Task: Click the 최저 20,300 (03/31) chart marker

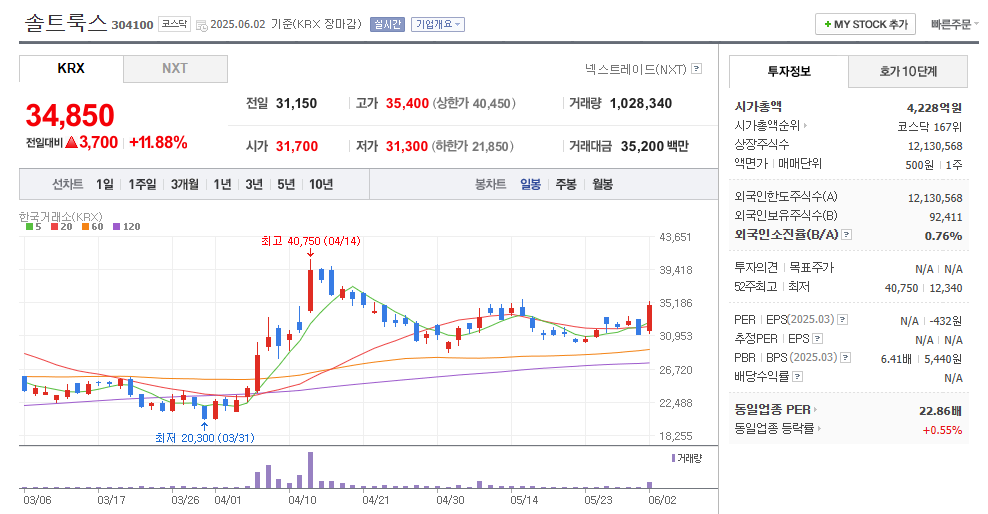Action: (x=205, y=438)
